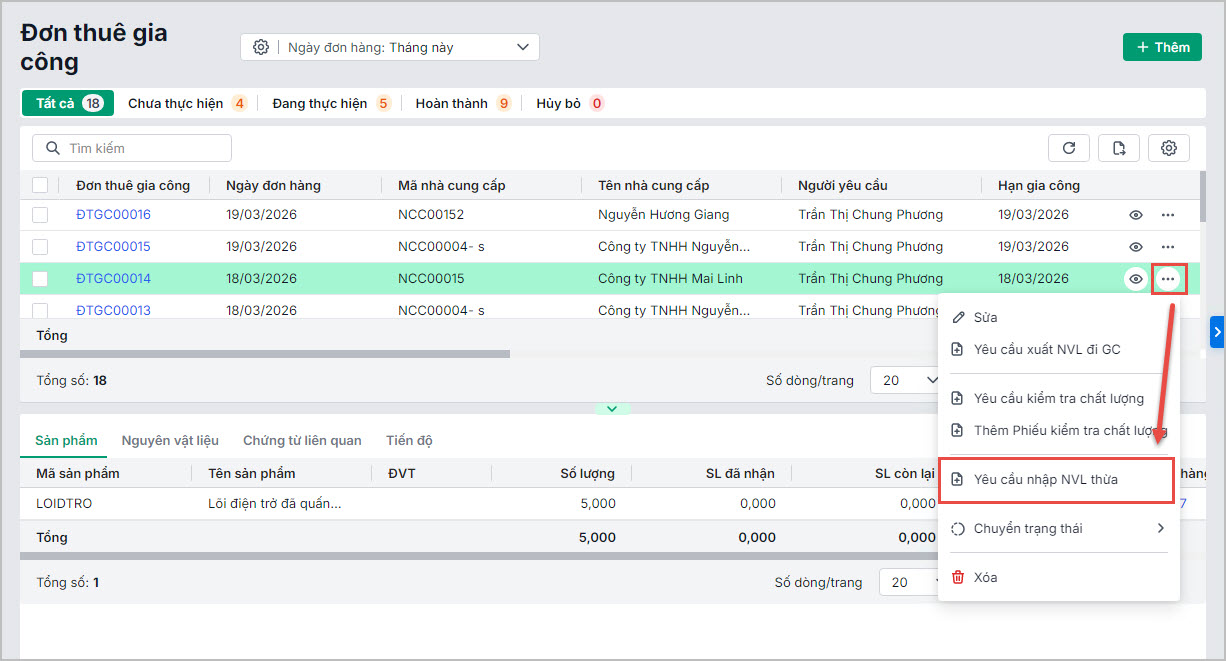Choose Sửa in context menu
The width and height of the screenshot is (1226, 661).
tap(1058, 317)
